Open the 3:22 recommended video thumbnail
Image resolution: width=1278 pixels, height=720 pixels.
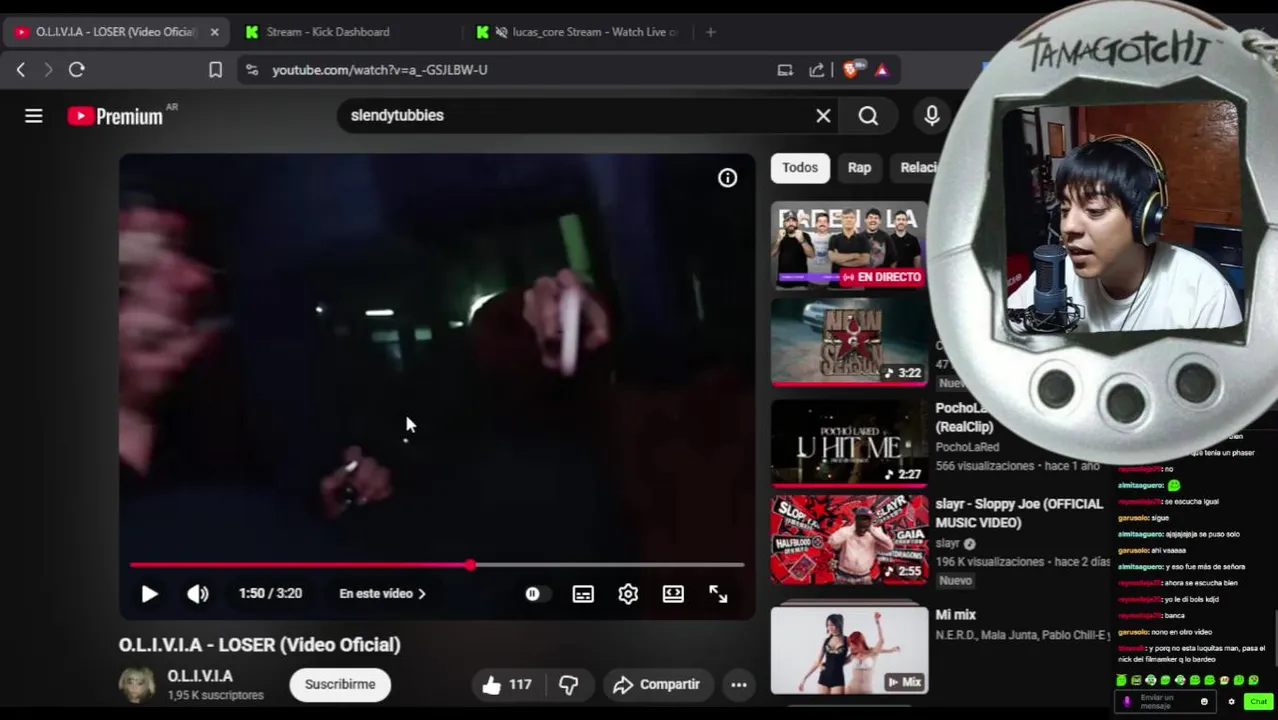tap(849, 342)
